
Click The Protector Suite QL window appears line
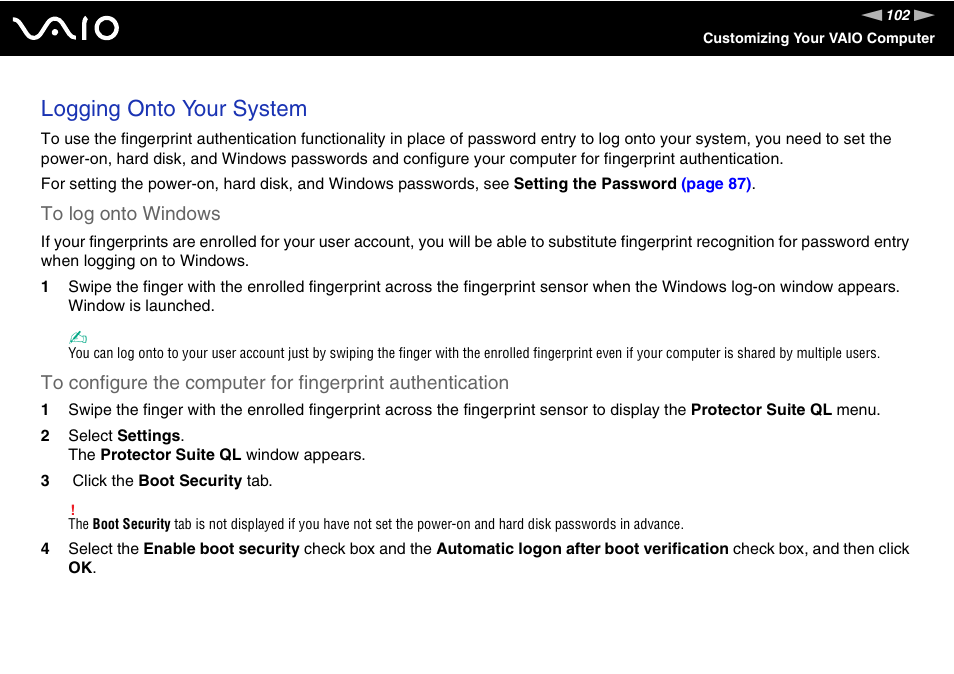point(217,455)
